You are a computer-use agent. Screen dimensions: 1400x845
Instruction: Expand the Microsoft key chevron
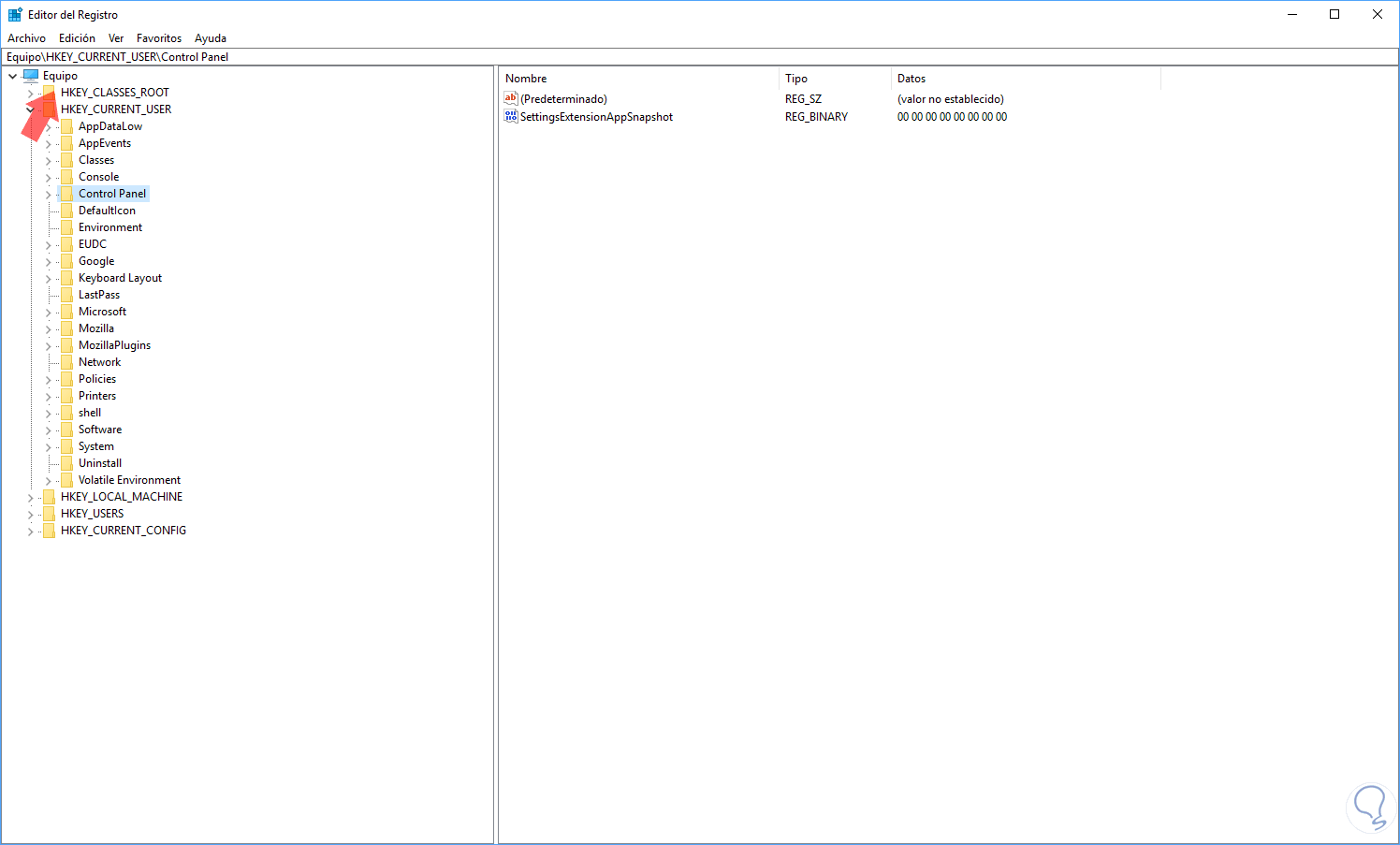tap(48, 313)
